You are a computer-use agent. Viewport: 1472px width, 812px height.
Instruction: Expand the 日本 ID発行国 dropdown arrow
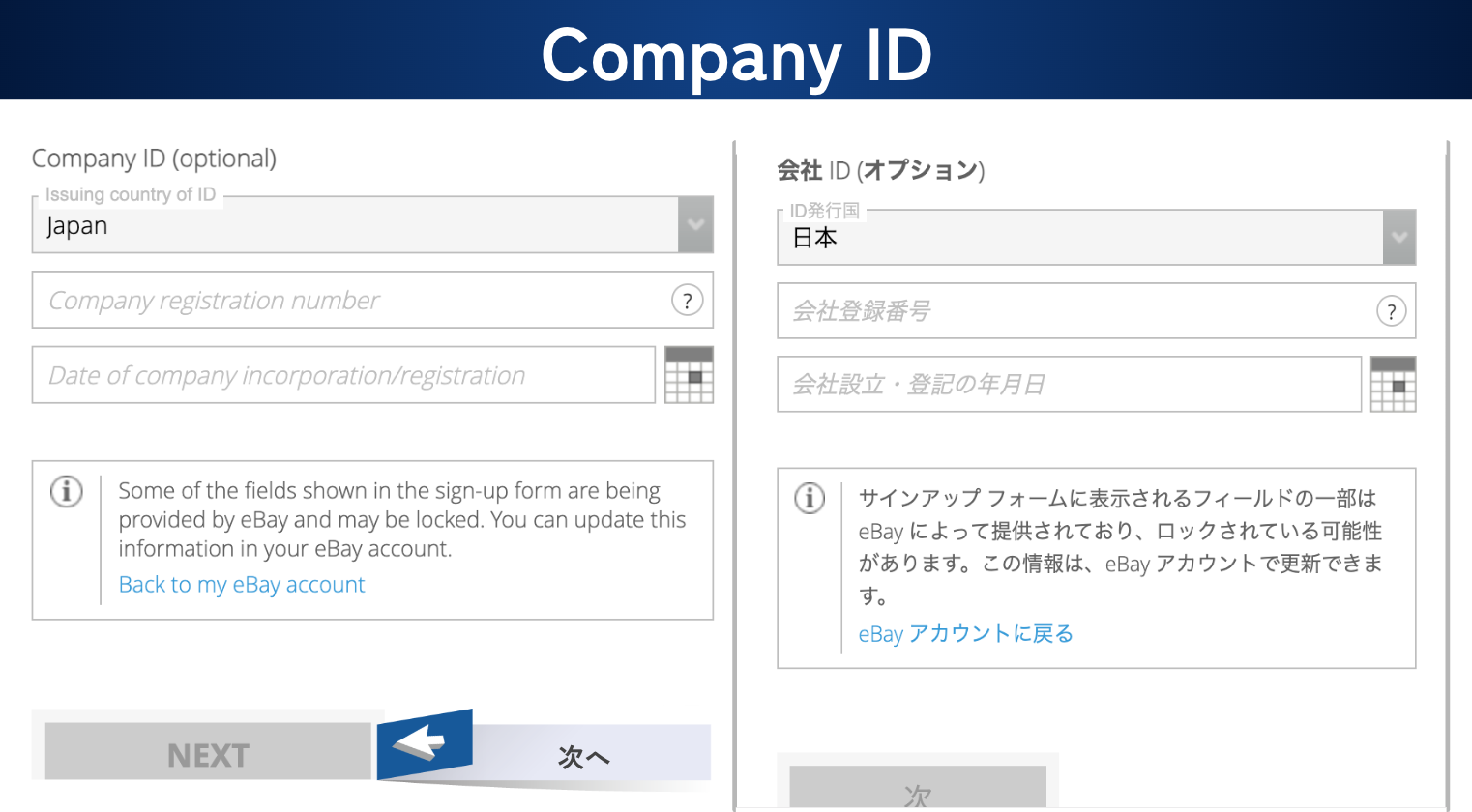click(1398, 237)
